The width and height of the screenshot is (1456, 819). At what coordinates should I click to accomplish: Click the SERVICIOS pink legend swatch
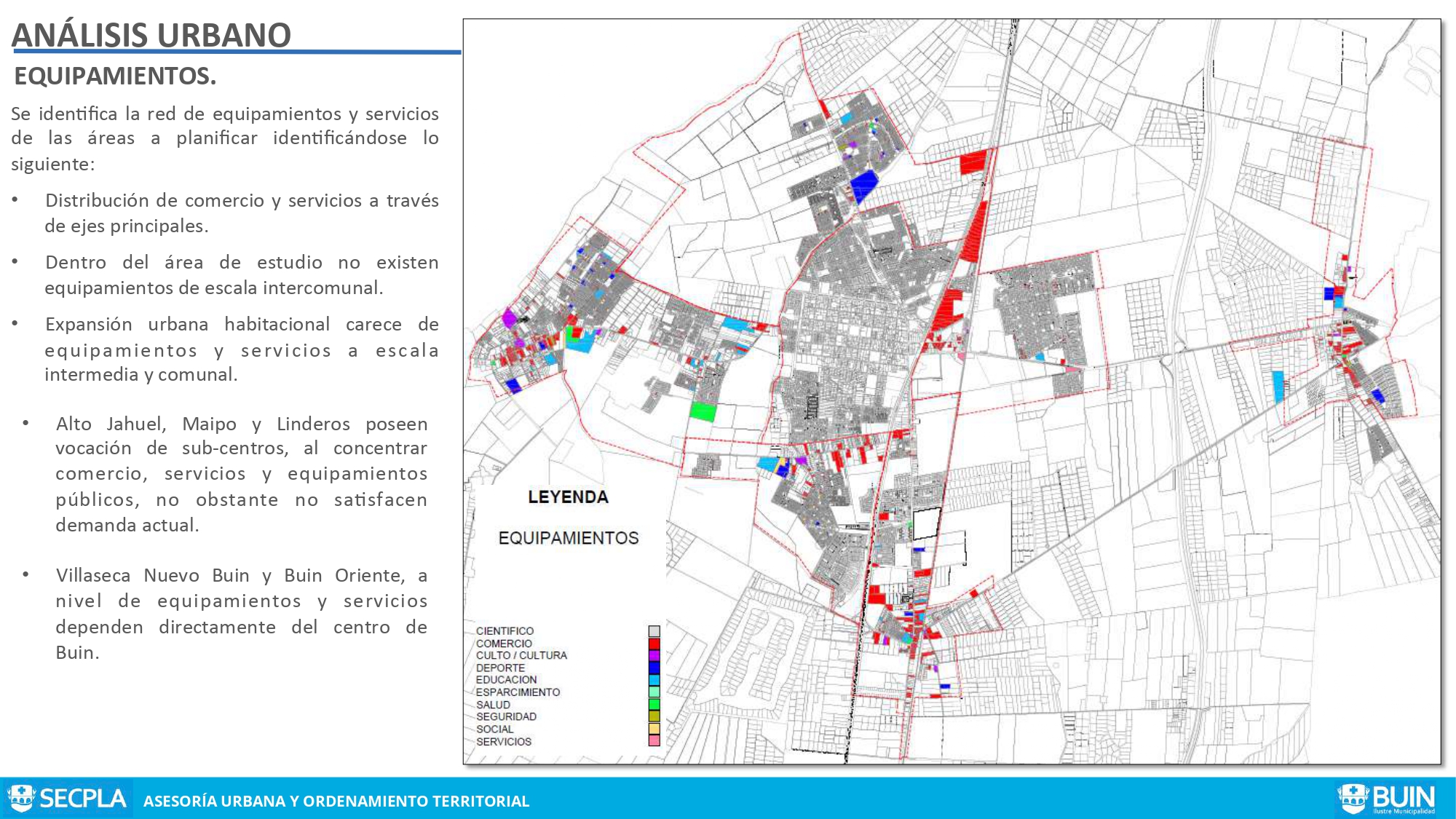point(654,740)
